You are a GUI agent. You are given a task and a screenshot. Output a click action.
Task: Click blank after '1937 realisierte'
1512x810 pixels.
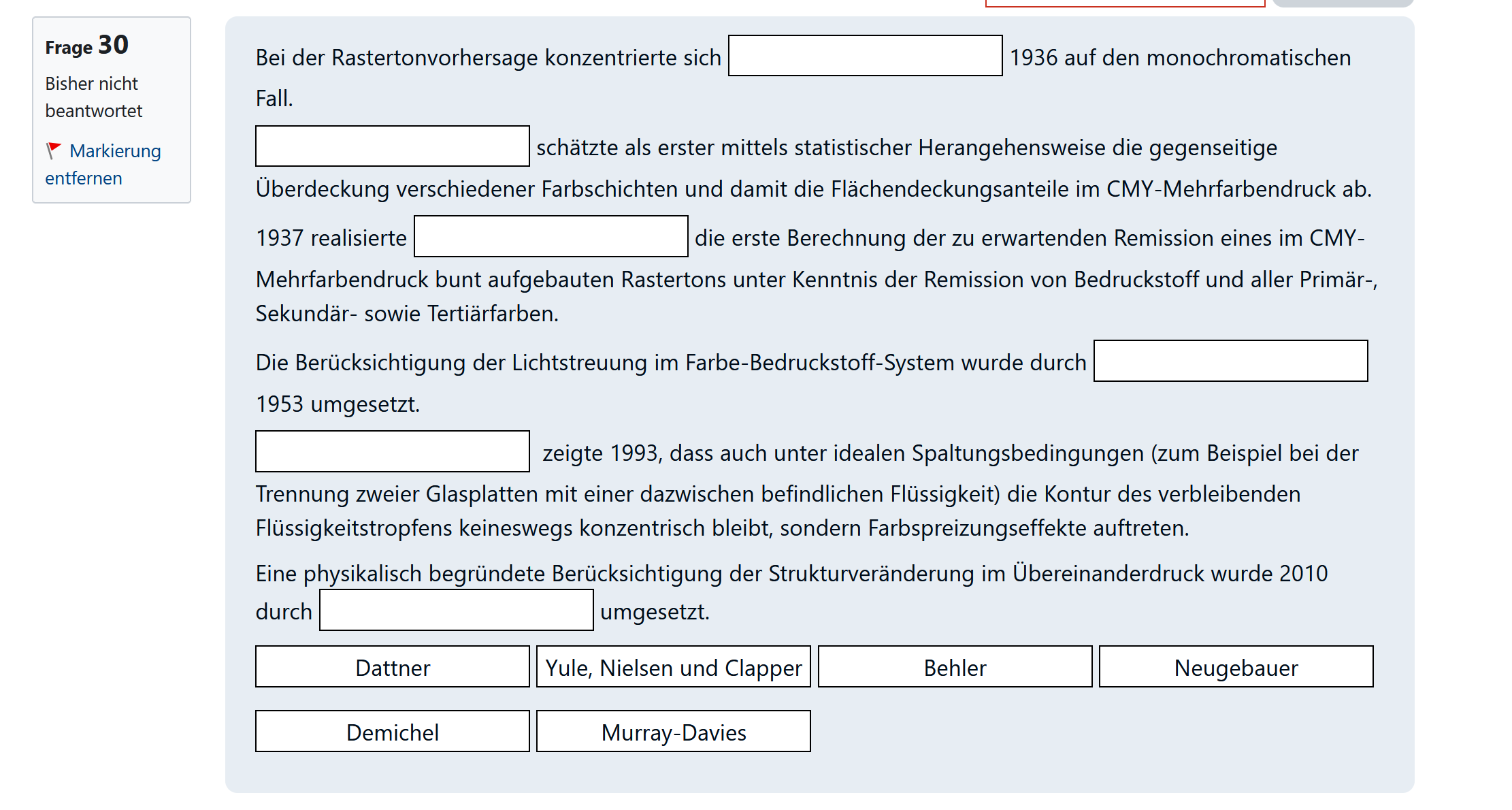pos(551,237)
